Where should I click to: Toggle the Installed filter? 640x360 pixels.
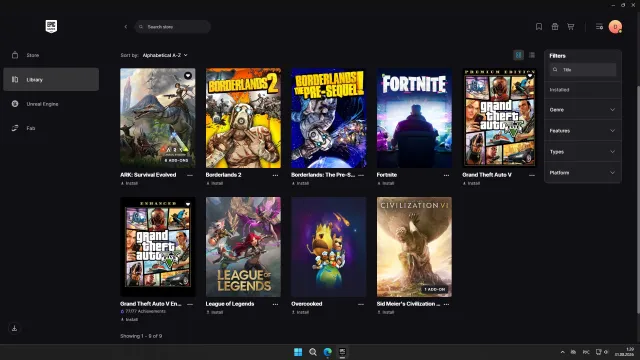[582, 90]
